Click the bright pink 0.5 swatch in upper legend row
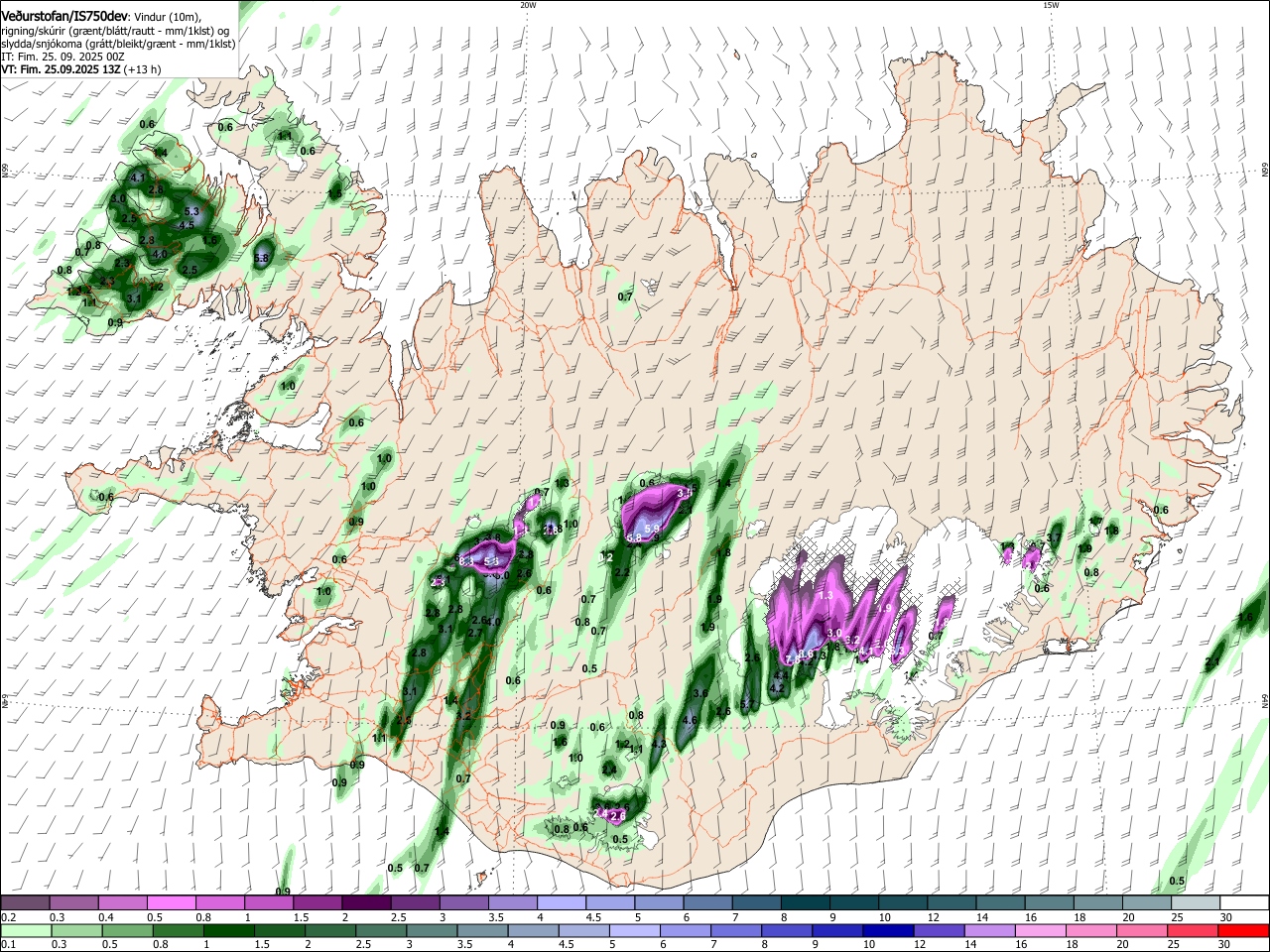This screenshot has width=1270, height=952. 172,902
